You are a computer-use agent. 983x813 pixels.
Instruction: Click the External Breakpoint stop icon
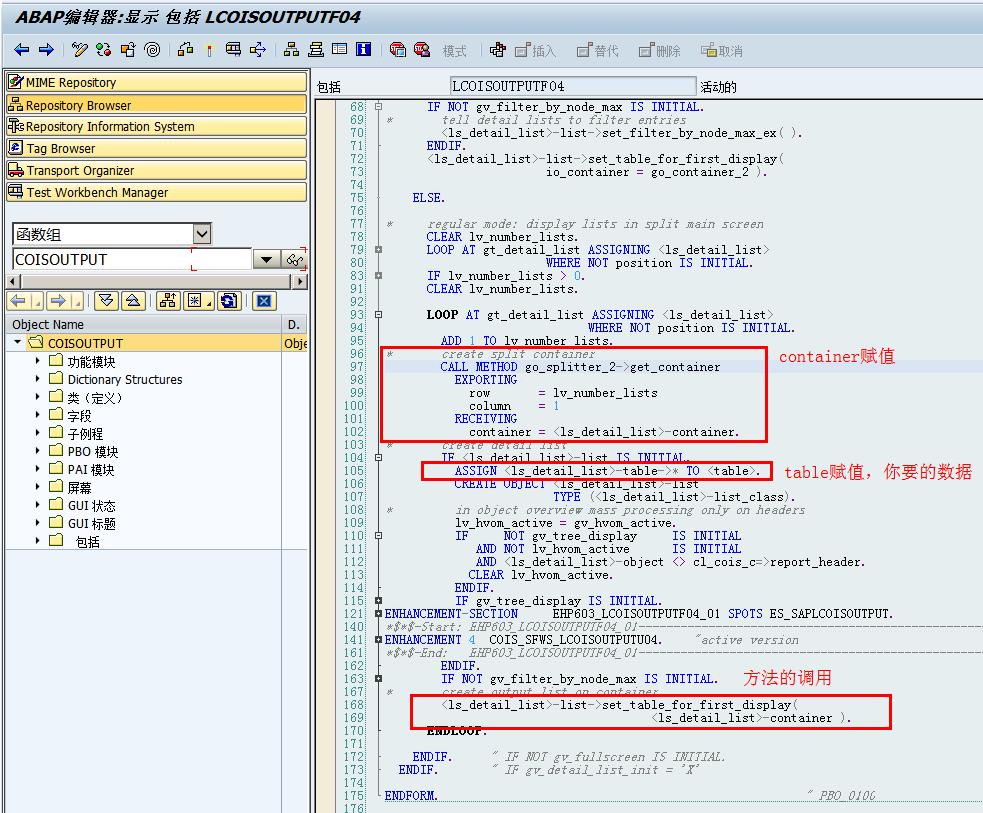(x=422, y=50)
